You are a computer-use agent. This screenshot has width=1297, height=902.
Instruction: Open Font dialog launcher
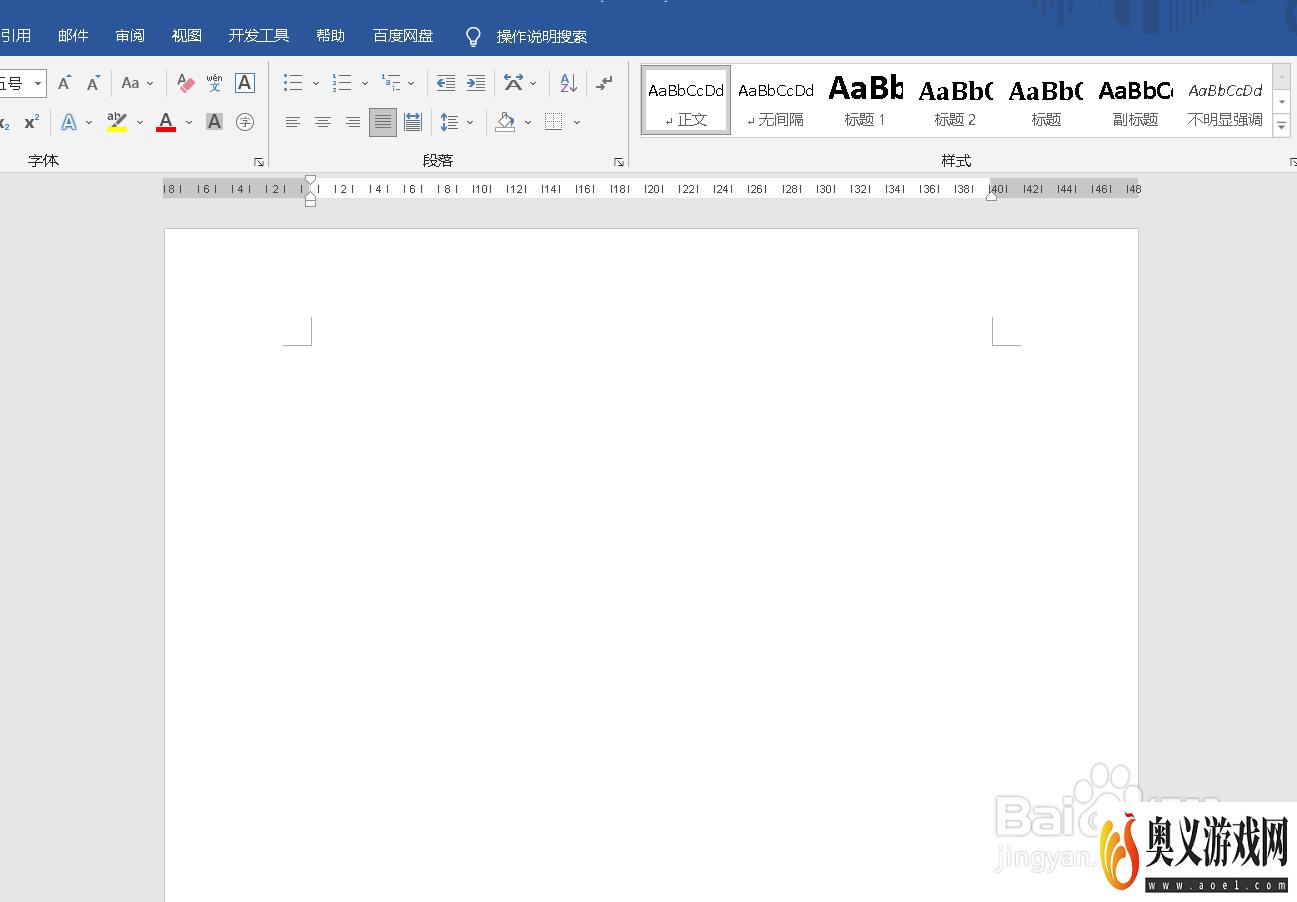click(x=259, y=161)
